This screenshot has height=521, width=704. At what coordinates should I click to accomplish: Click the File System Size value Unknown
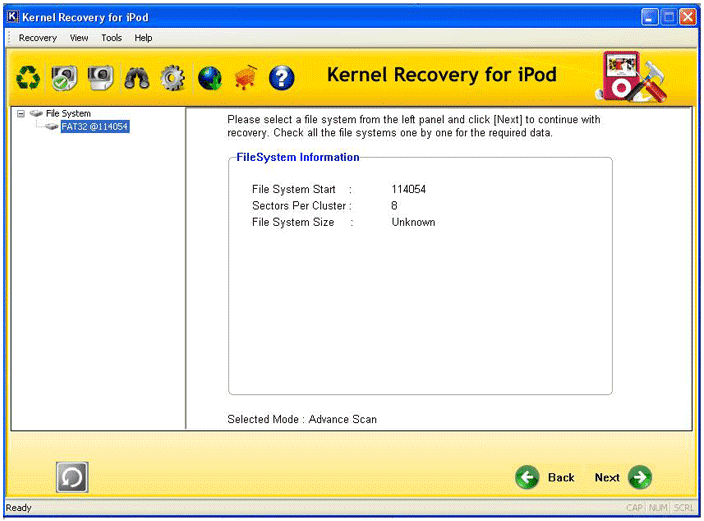tap(413, 222)
